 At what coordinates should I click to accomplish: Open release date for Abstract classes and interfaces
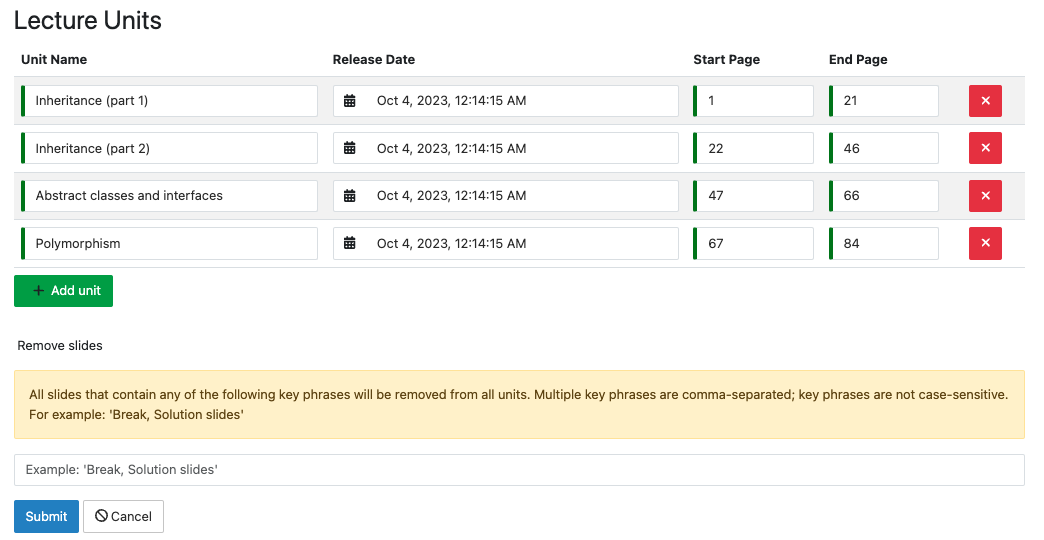(x=520, y=196)
